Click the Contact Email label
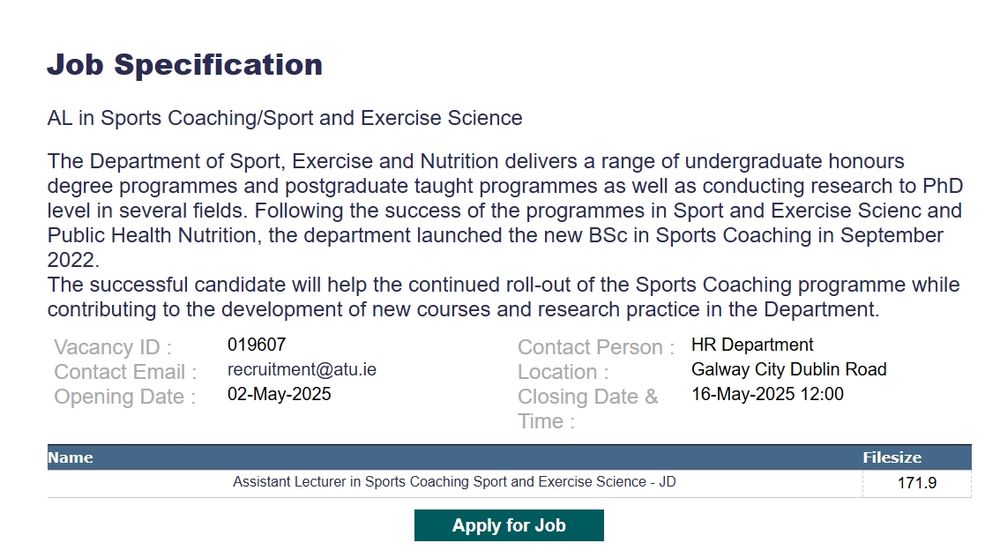The height and width of the screenshot is (556, 1000). click(126, 372)
